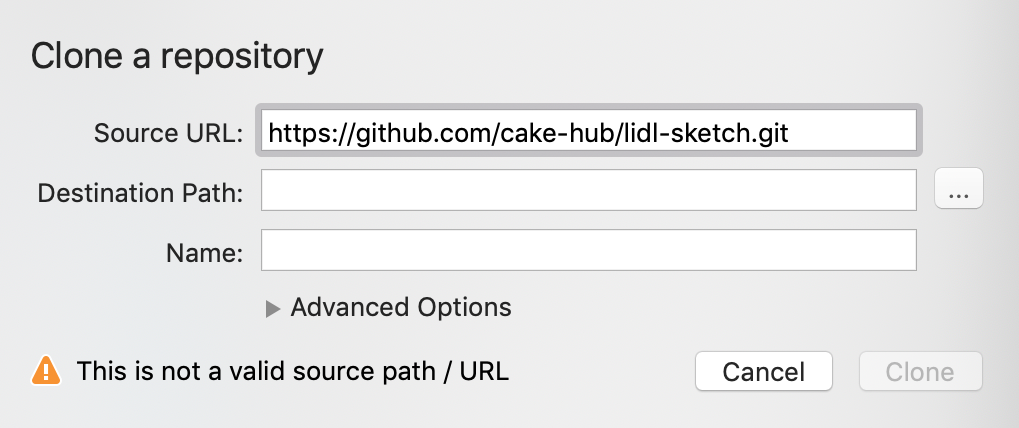Viewport: 1019px width, 428px height.
Task: Place cursor on "https://" in the Source URL
Action: coord(311,133)
